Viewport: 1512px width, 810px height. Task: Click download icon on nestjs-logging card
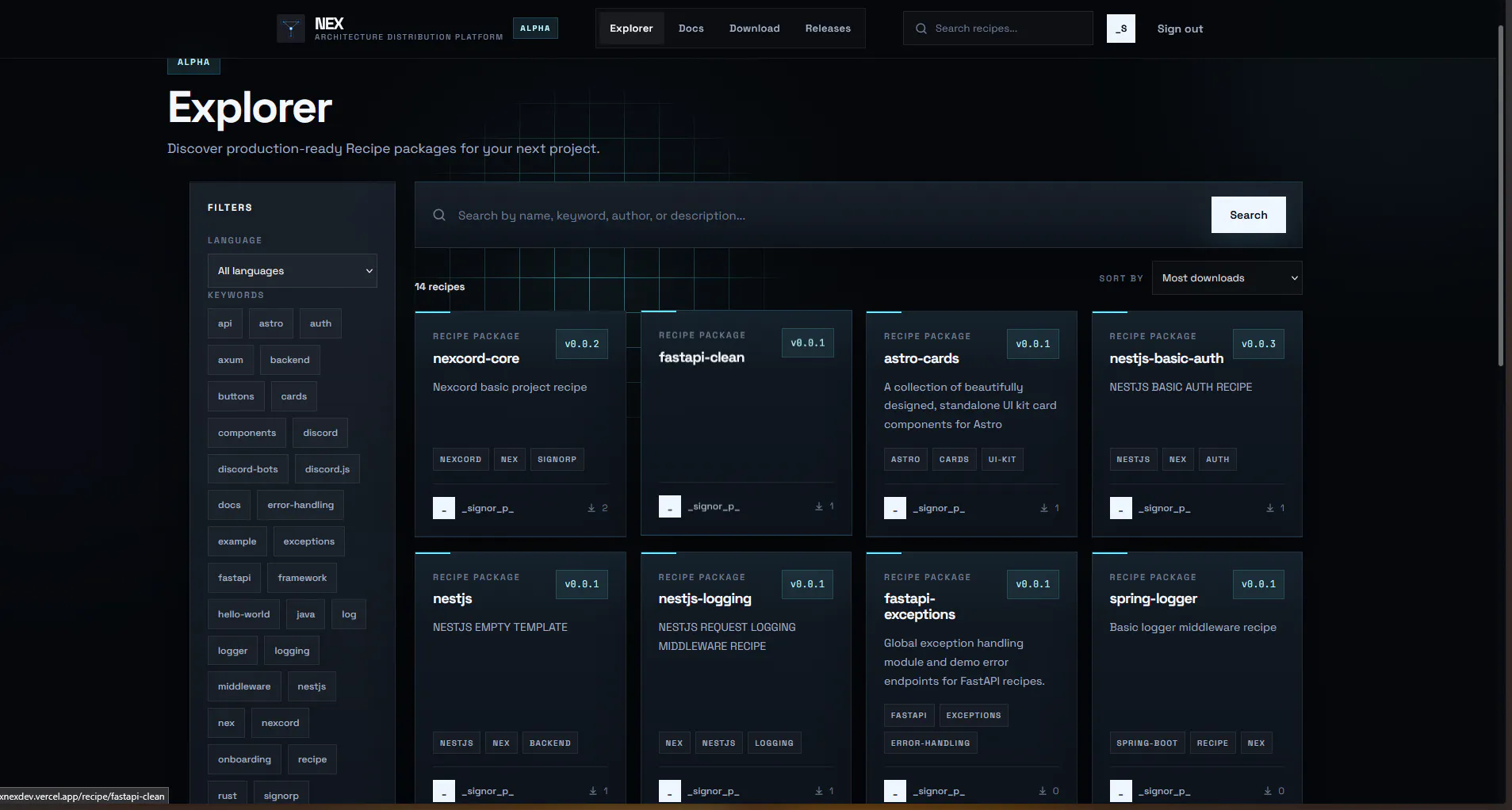click(x=819, y=791)
